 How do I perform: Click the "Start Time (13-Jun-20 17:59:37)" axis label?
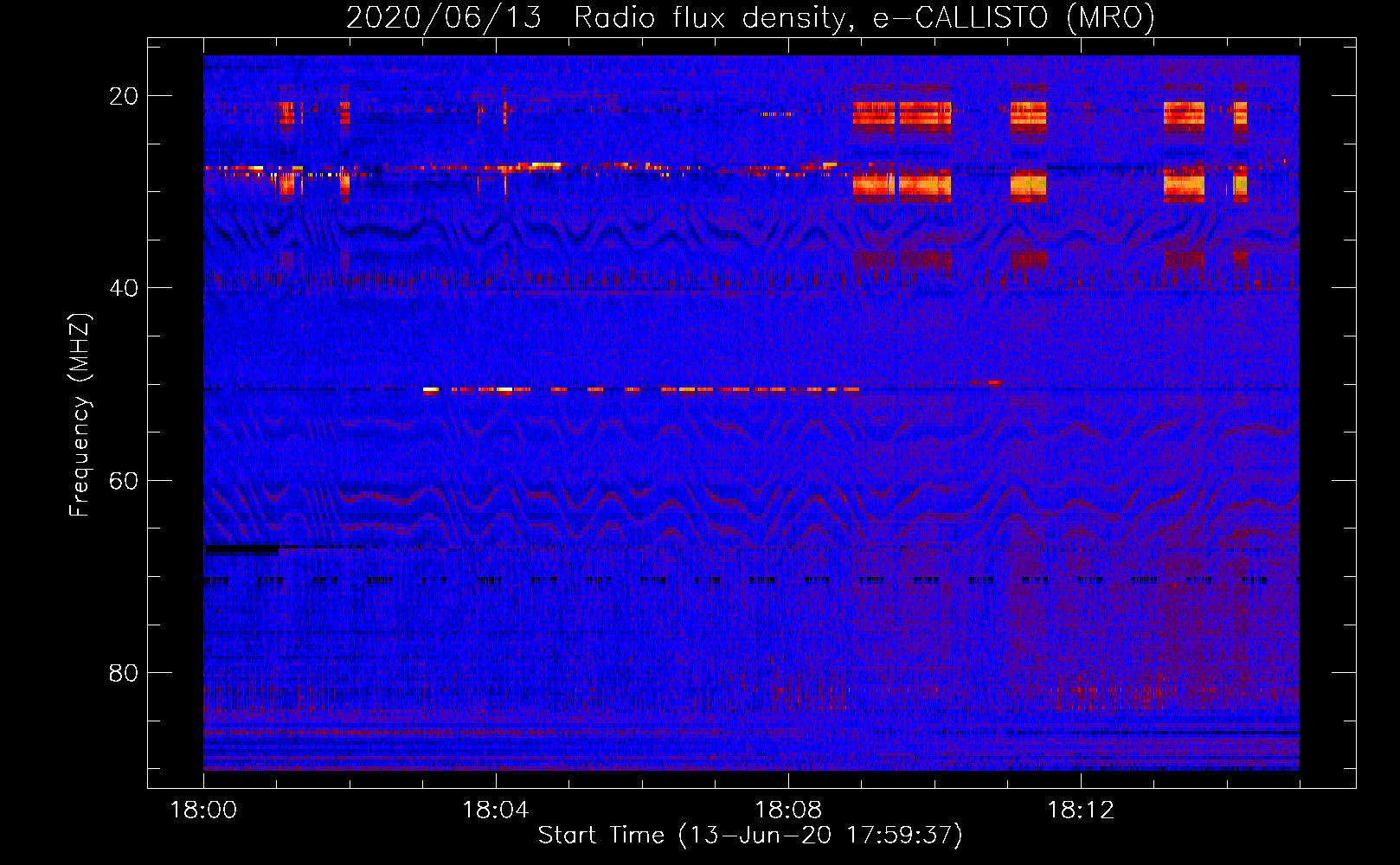click(x=750, y=835)
